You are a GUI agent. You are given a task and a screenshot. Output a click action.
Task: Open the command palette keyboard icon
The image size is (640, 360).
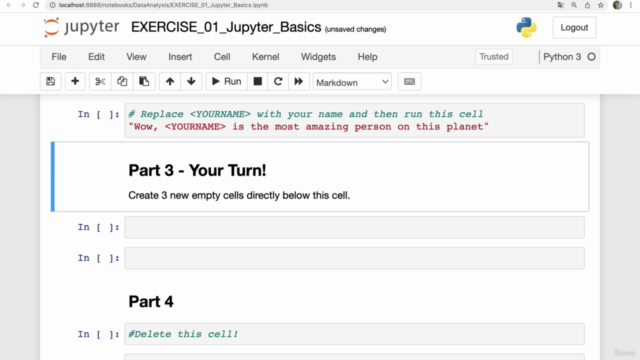tap(409, 82)
